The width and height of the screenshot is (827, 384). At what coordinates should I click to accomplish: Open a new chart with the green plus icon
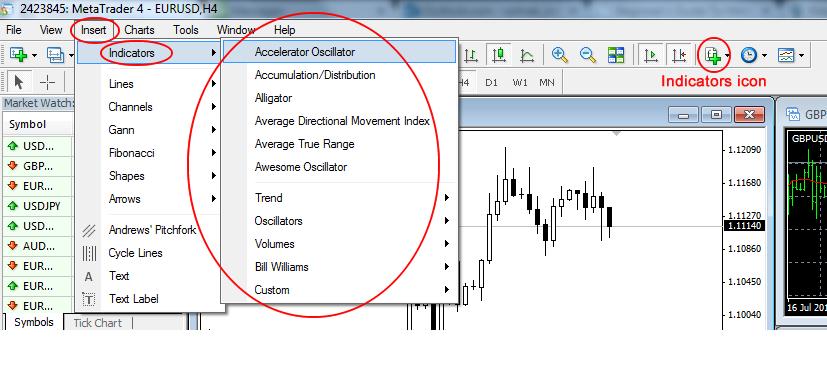coord(18,54)
